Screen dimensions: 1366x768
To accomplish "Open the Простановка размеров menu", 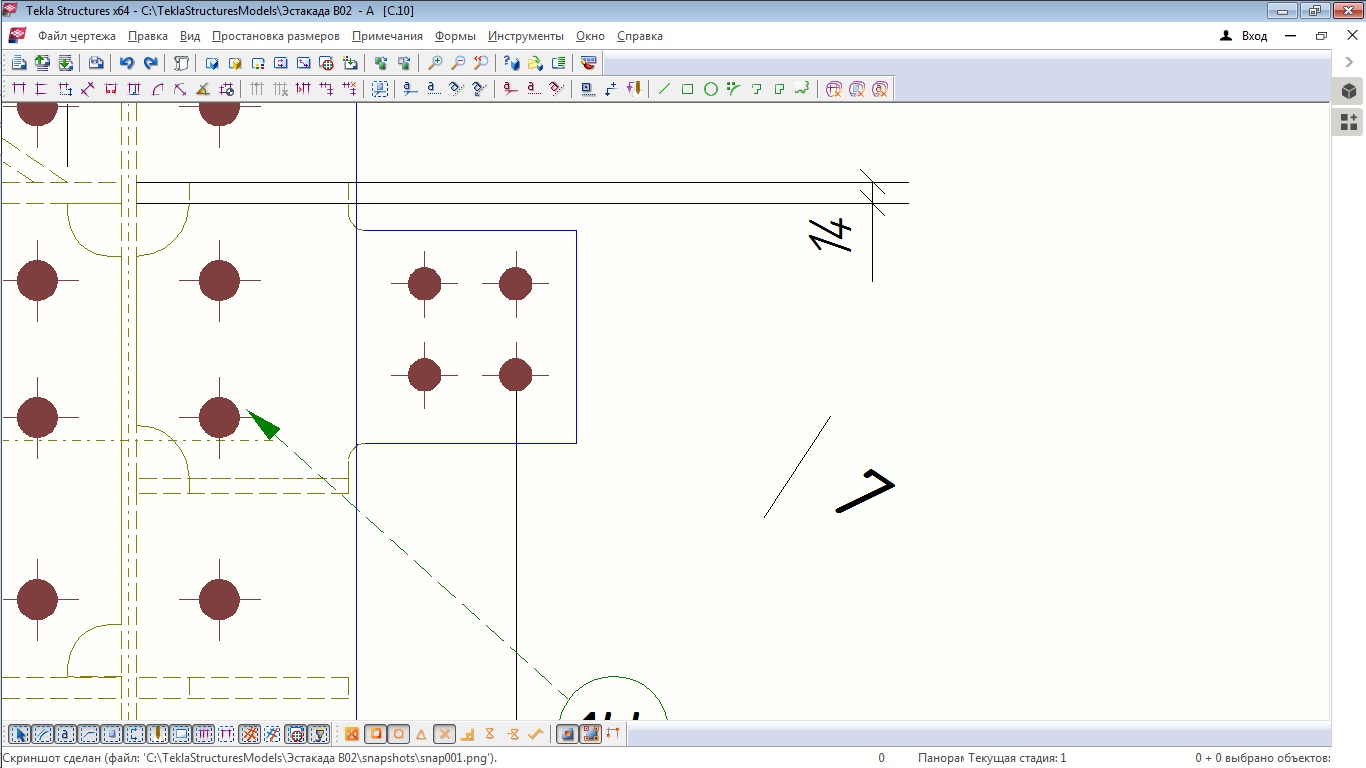I will click(276, 36).
